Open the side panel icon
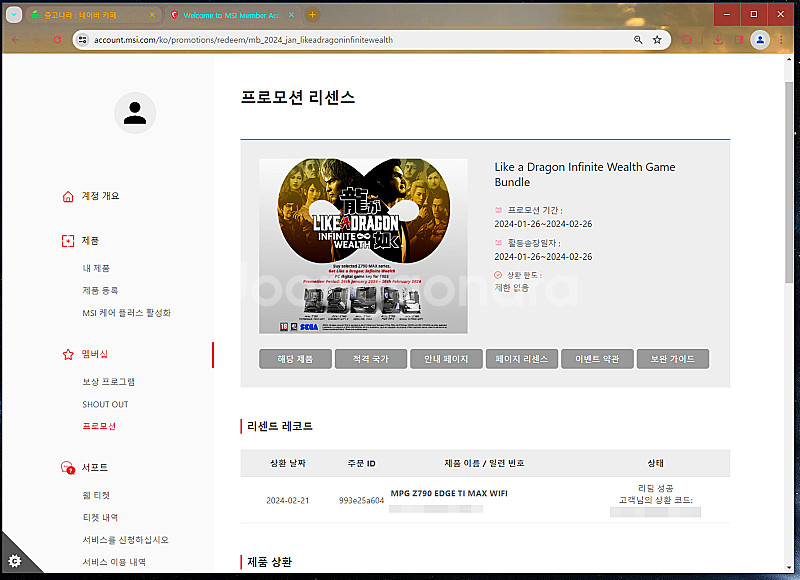The image size is (800, 580). pos(739,40)
